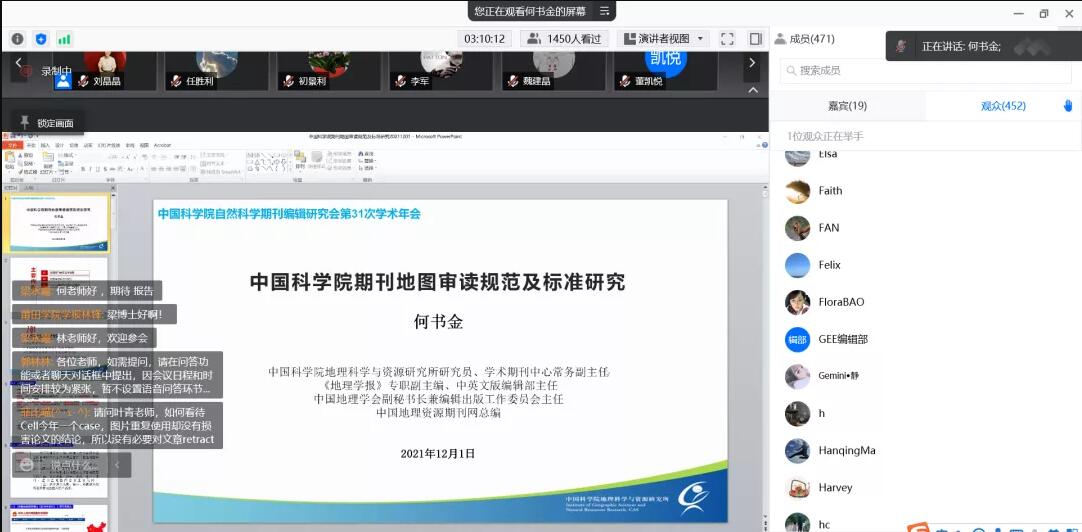Open the screen-sharing options menu icon
The image size is (1082, 532).
(604, 11)
